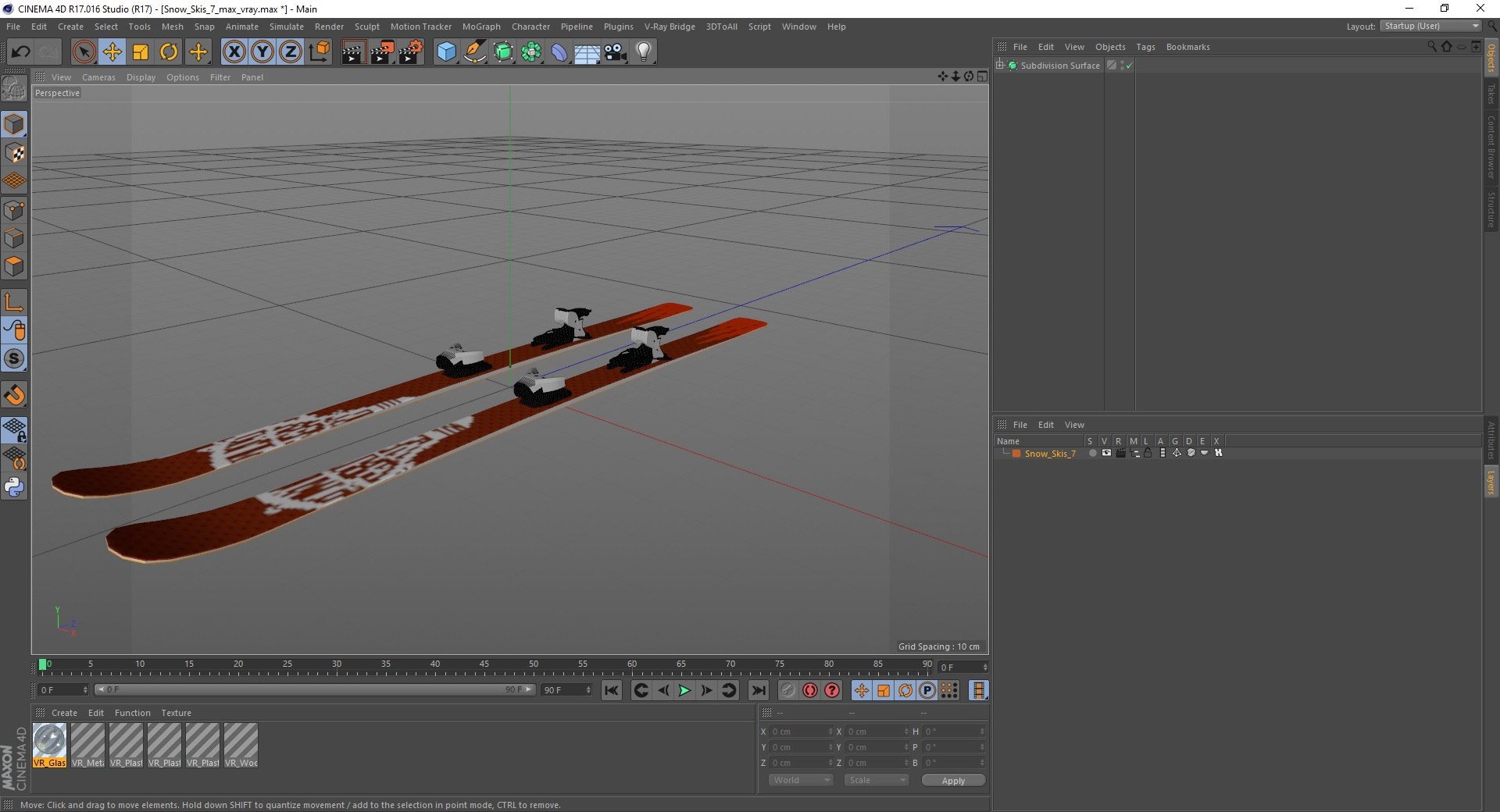Image resolution: width=1500 pixels, height=812 pixels.
Task: Open the Scale mode dropdown
Action: click(x=876, y=780)
